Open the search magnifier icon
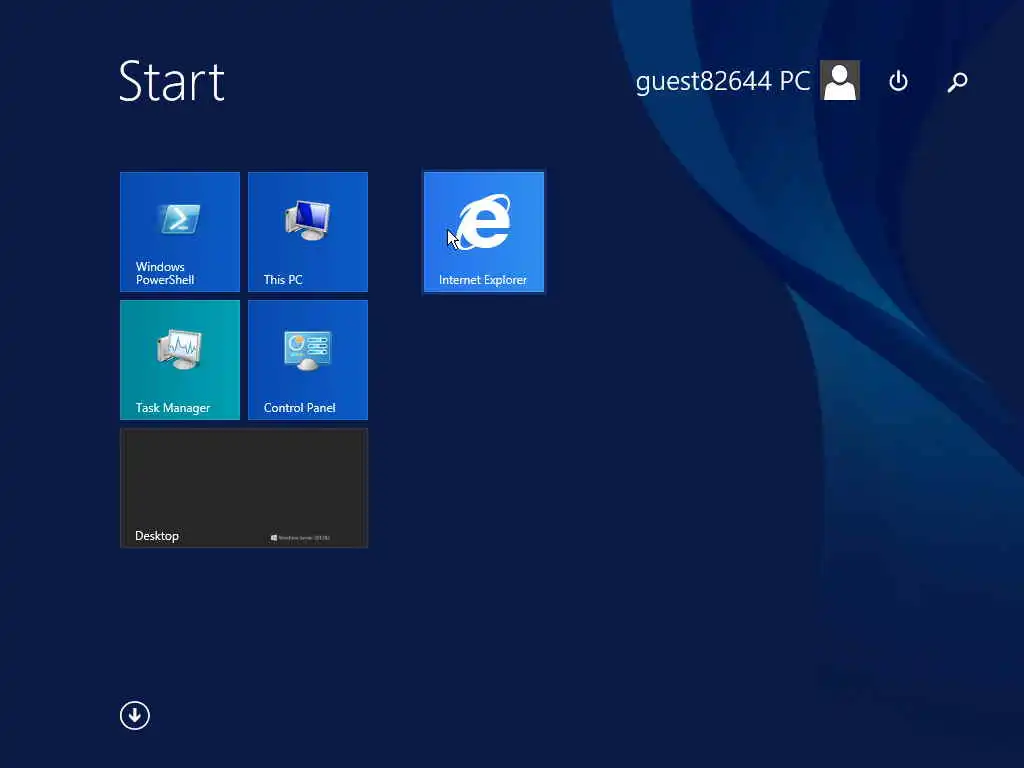The image size is (1024, 768). tap(957, 82)
